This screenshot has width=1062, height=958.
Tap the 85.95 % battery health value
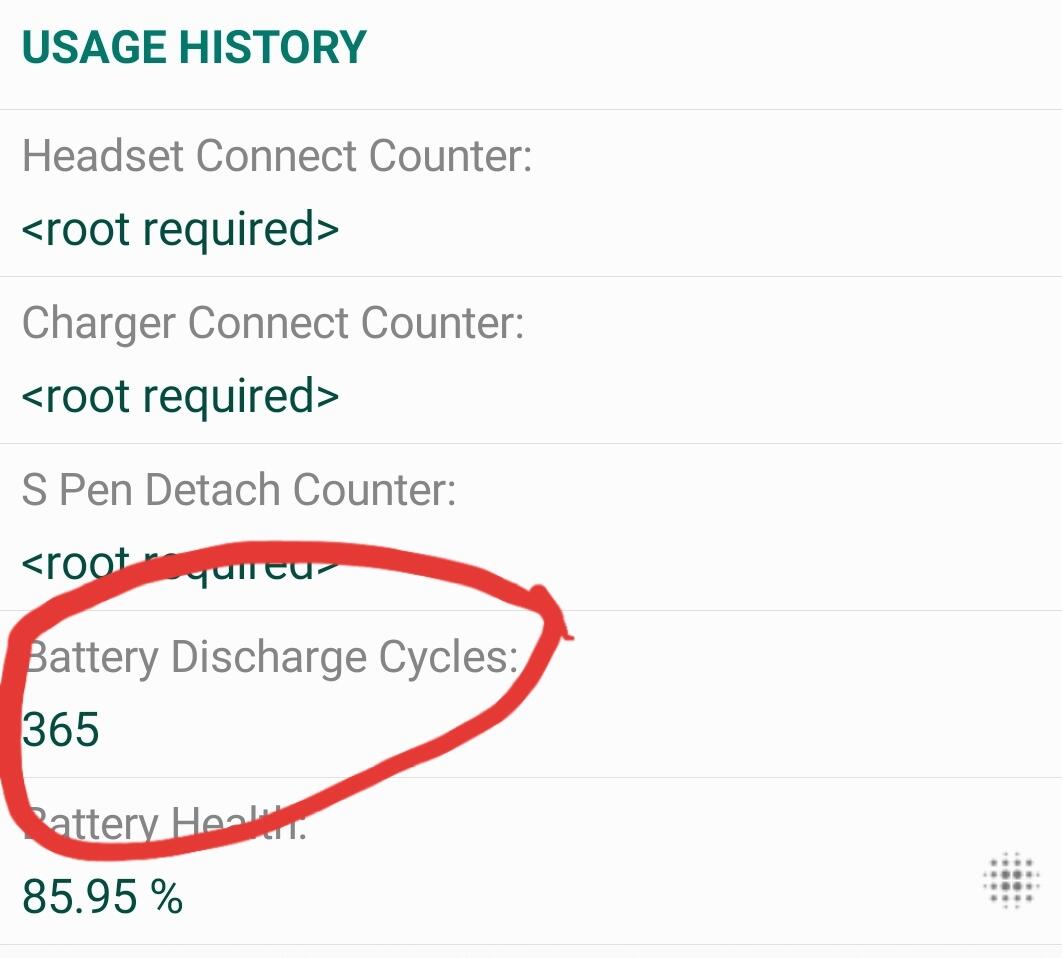[102, 897]
